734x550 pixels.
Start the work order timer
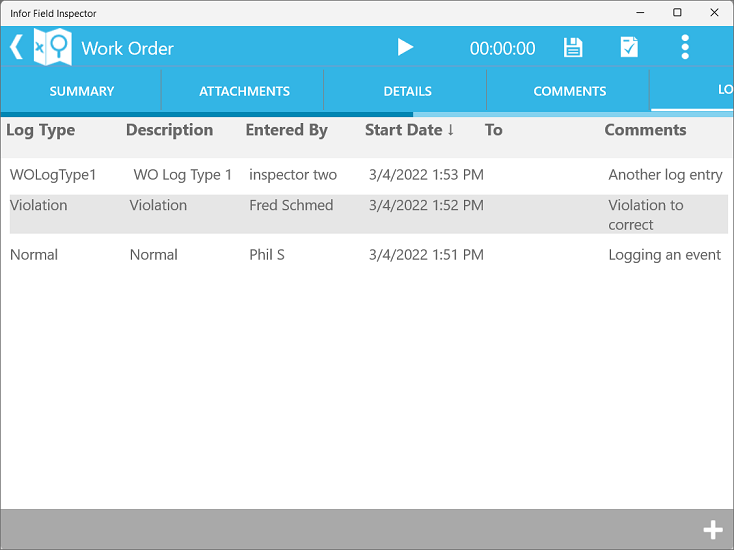(405, 47)
